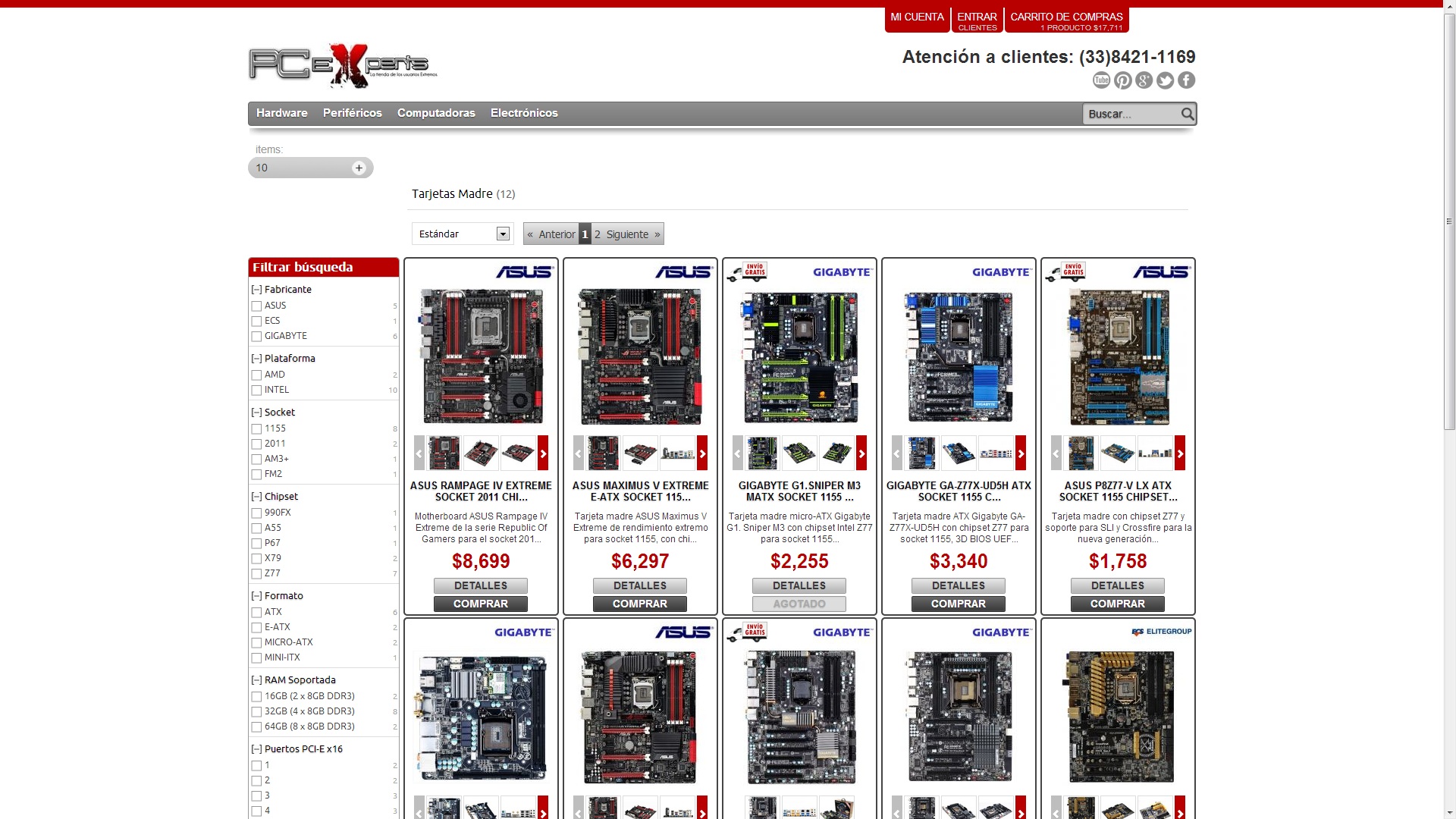Screen dimensions: 1456x819
Task: Open the Periféricos menu
Action: click(352, 113)
